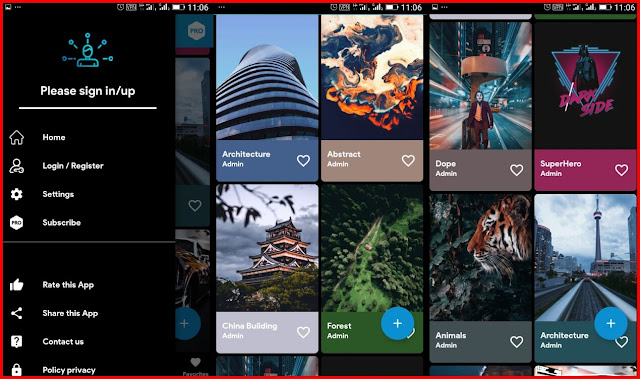The height and width of the screenshot is (379, 640).
Task: Open the Architecture image with the CN Tower
Action: [585, 257]
